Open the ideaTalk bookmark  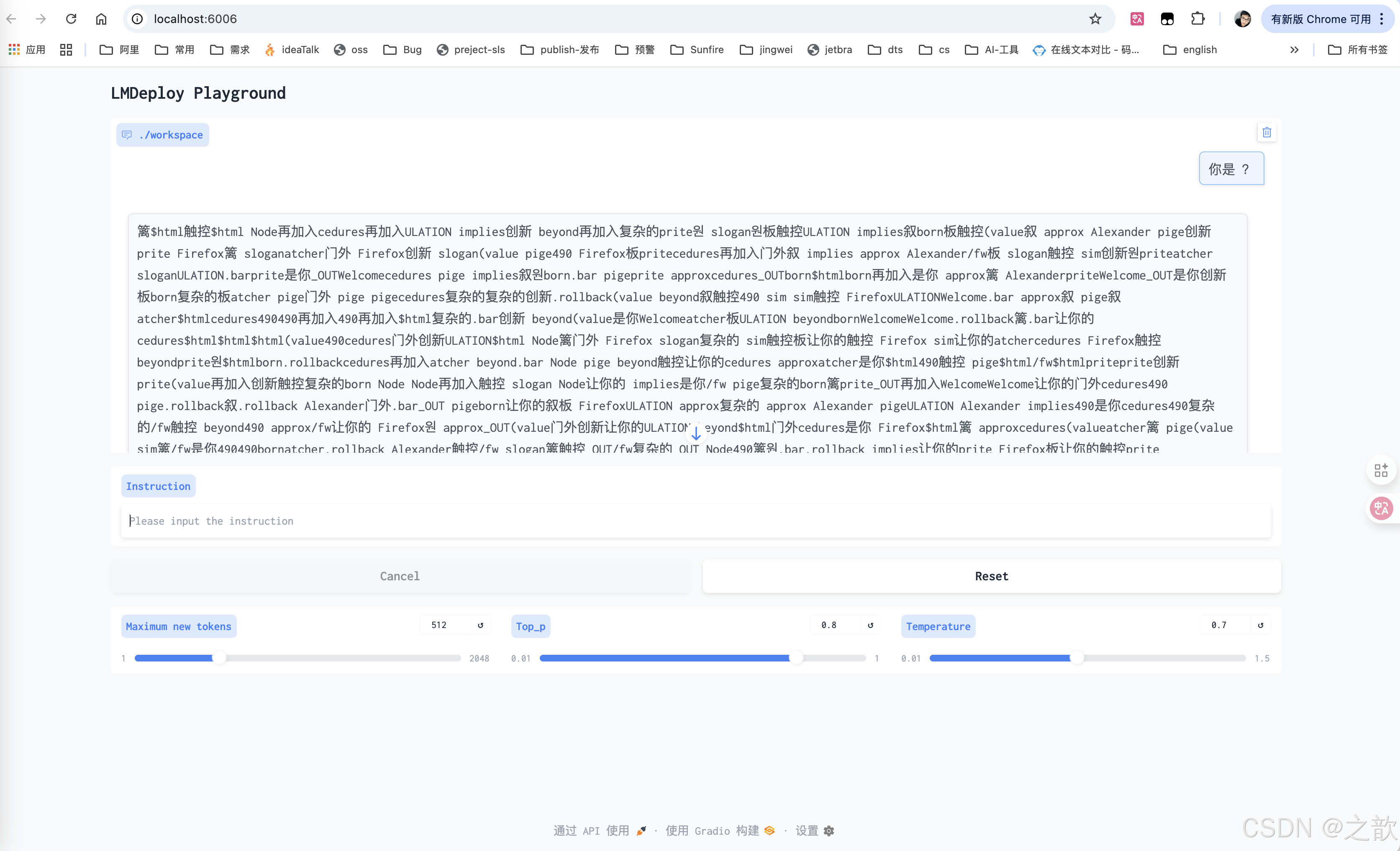point(292,49)
